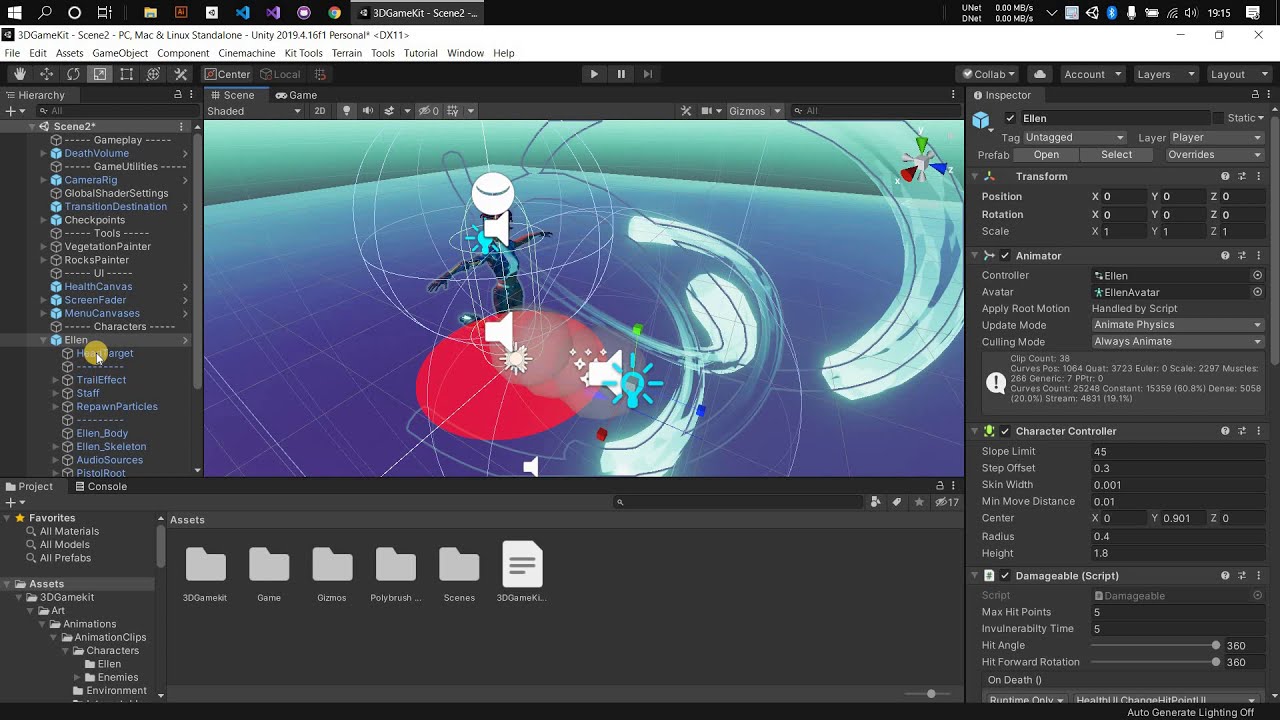Disable the Animator component checkbox
The width and height of the screenshot is (1280, 720).
coord(1005,256)
